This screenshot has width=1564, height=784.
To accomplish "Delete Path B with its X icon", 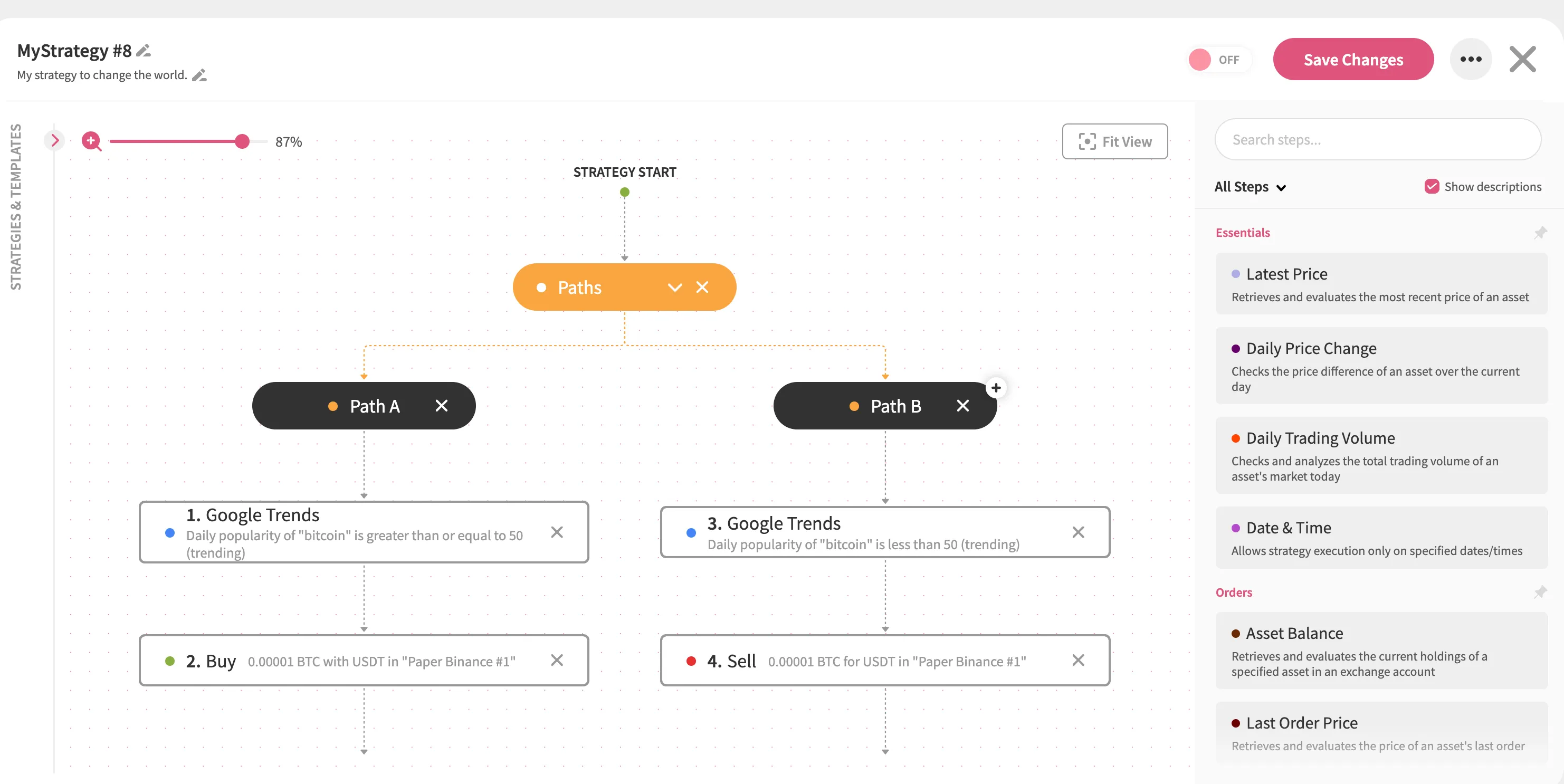I will 963,406.
